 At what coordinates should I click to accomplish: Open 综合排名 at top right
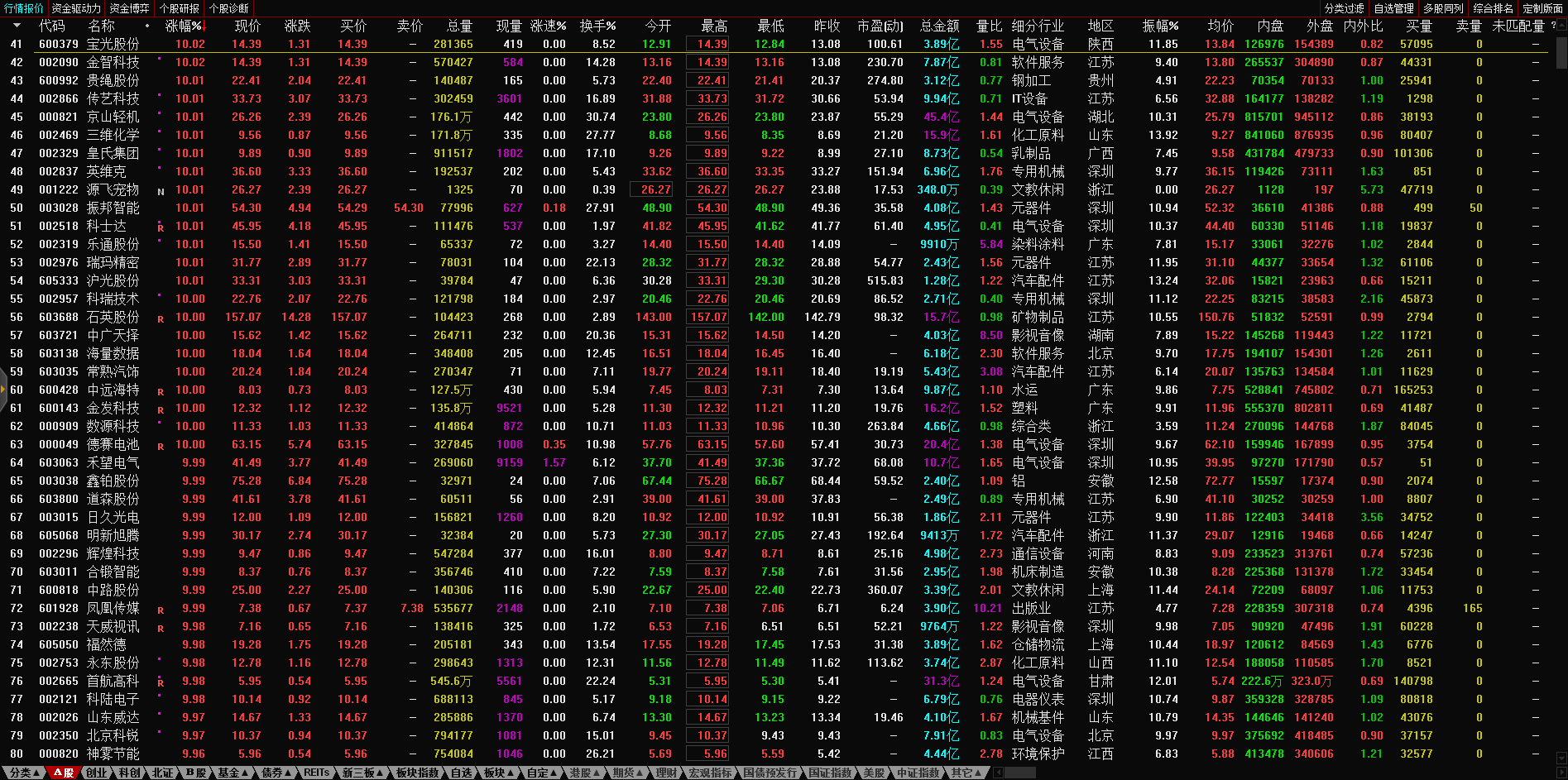[1493, 8]
